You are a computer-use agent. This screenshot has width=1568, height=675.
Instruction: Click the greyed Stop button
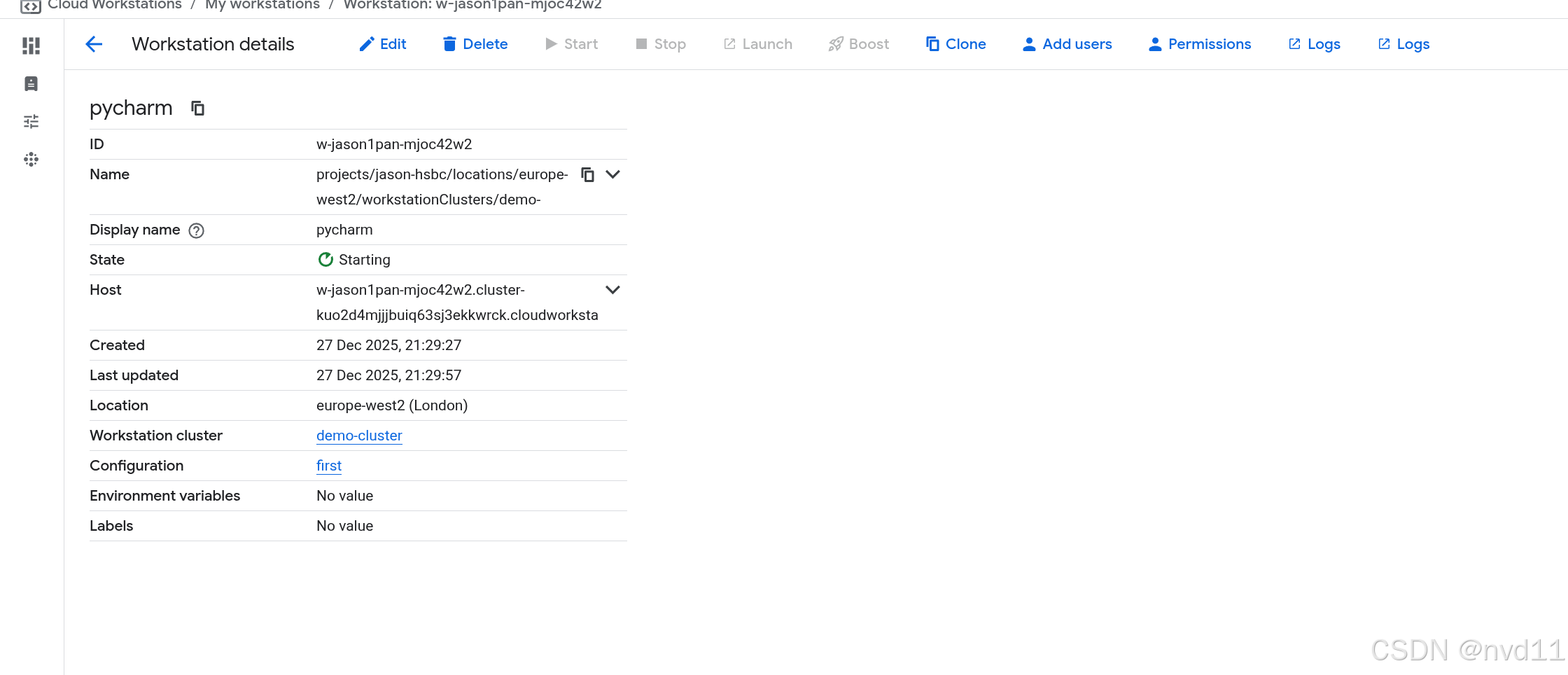click(661, 44)
